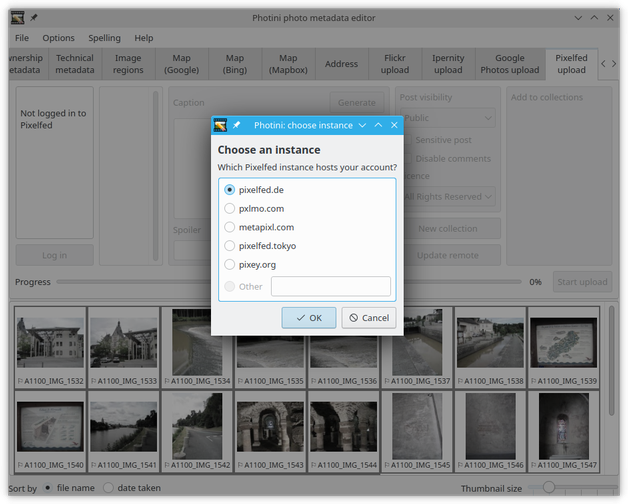Select thumbnail A1100_IMG_1545
This screenshot has width=628, height=504.
tap(417, 431)
